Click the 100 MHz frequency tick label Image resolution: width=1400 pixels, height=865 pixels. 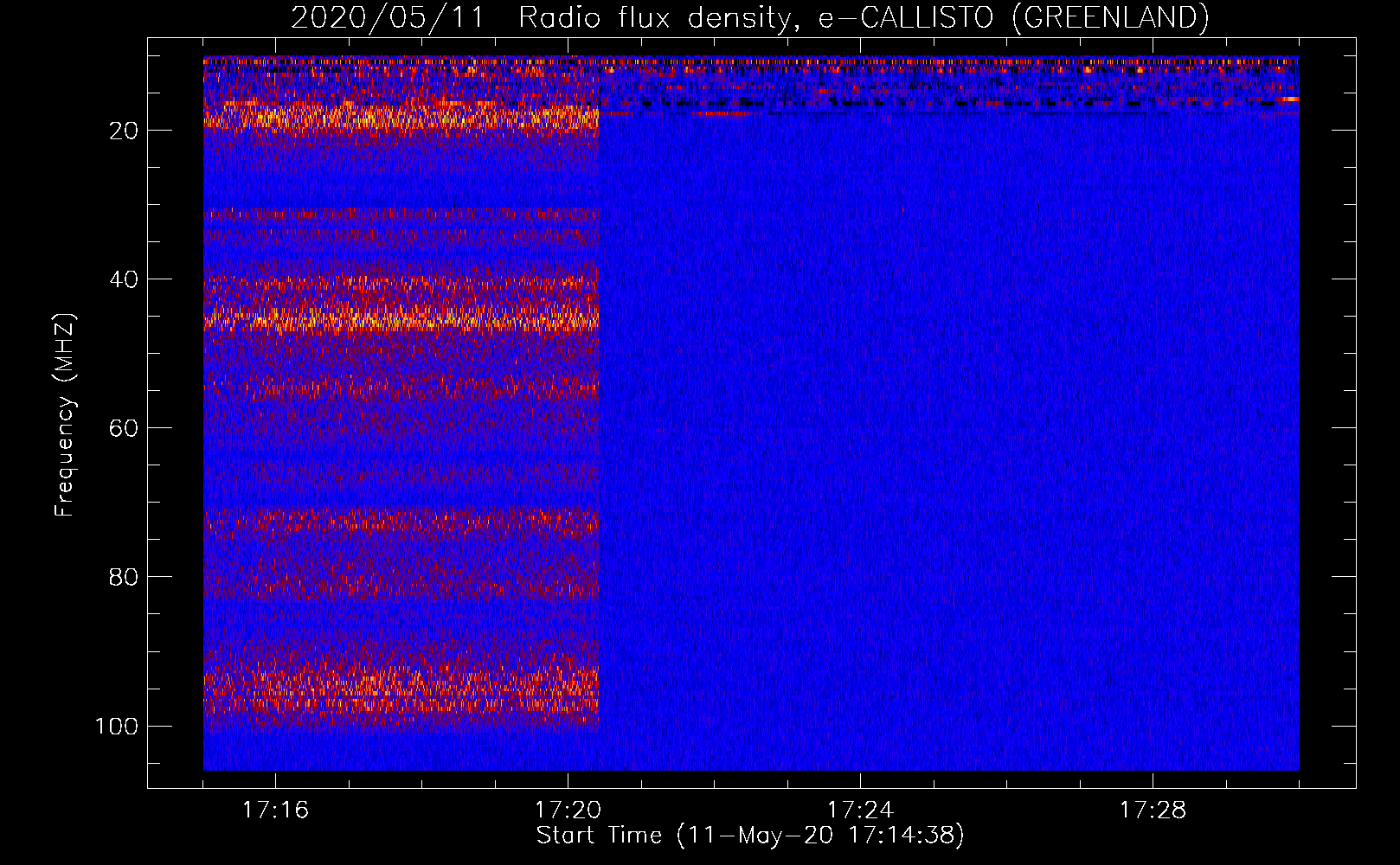[117, 726]
